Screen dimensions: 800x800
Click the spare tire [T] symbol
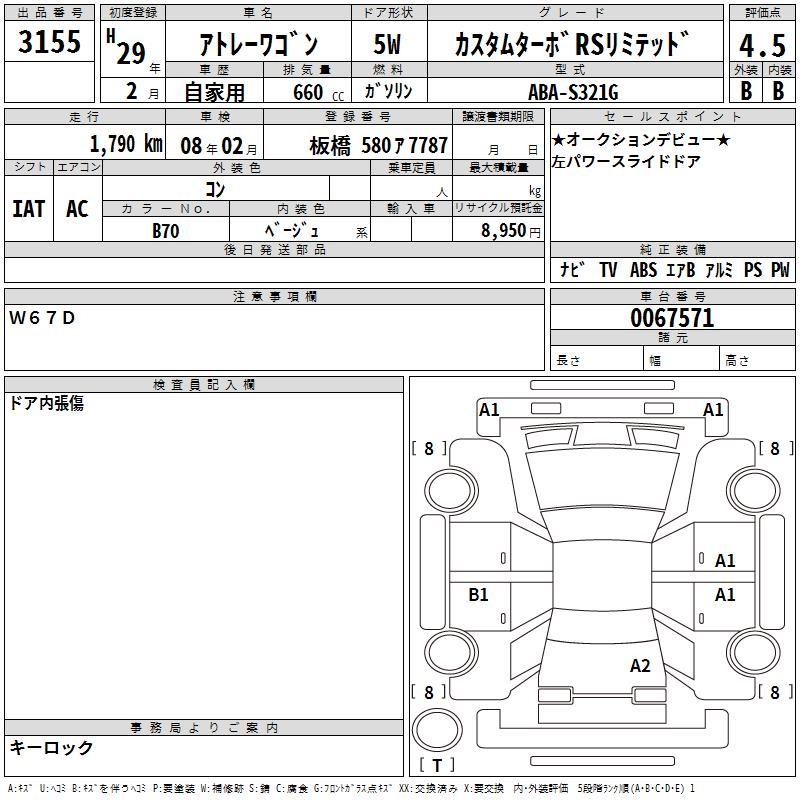click(x=437, y=765)
